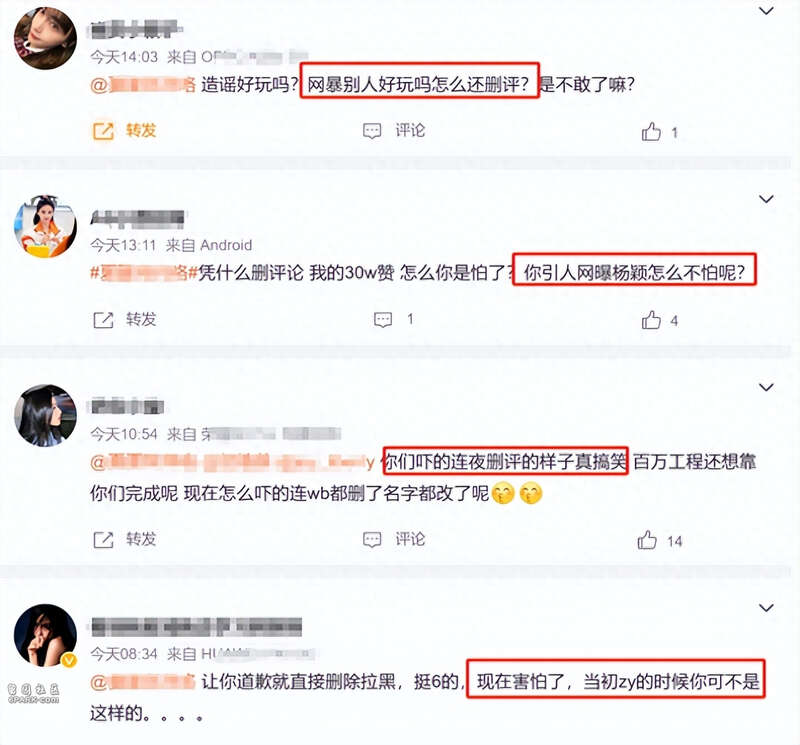The height and width of the screenshot is (745, 800).
Task: Open comment icon with 1 reply
Action: coord(383,320)
